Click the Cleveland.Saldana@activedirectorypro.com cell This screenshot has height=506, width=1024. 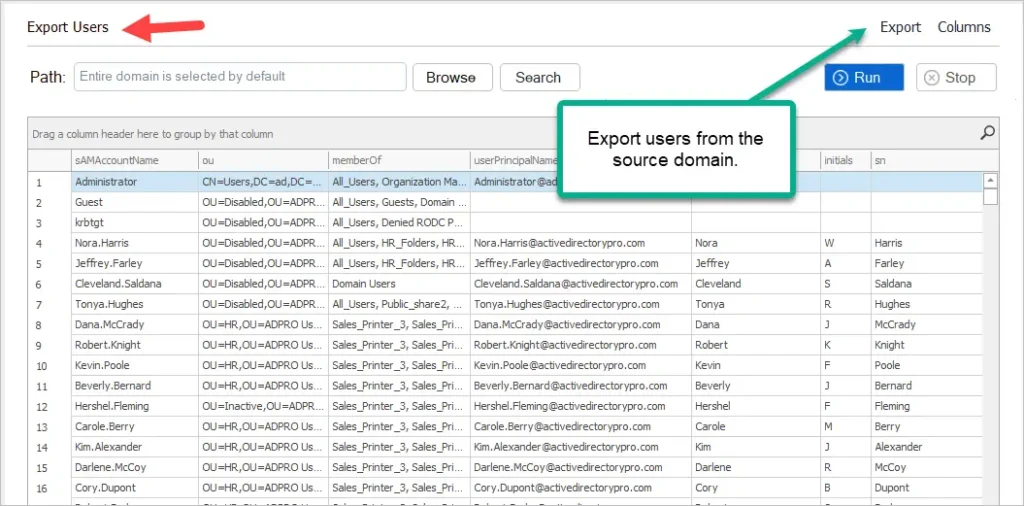point(581,283)
